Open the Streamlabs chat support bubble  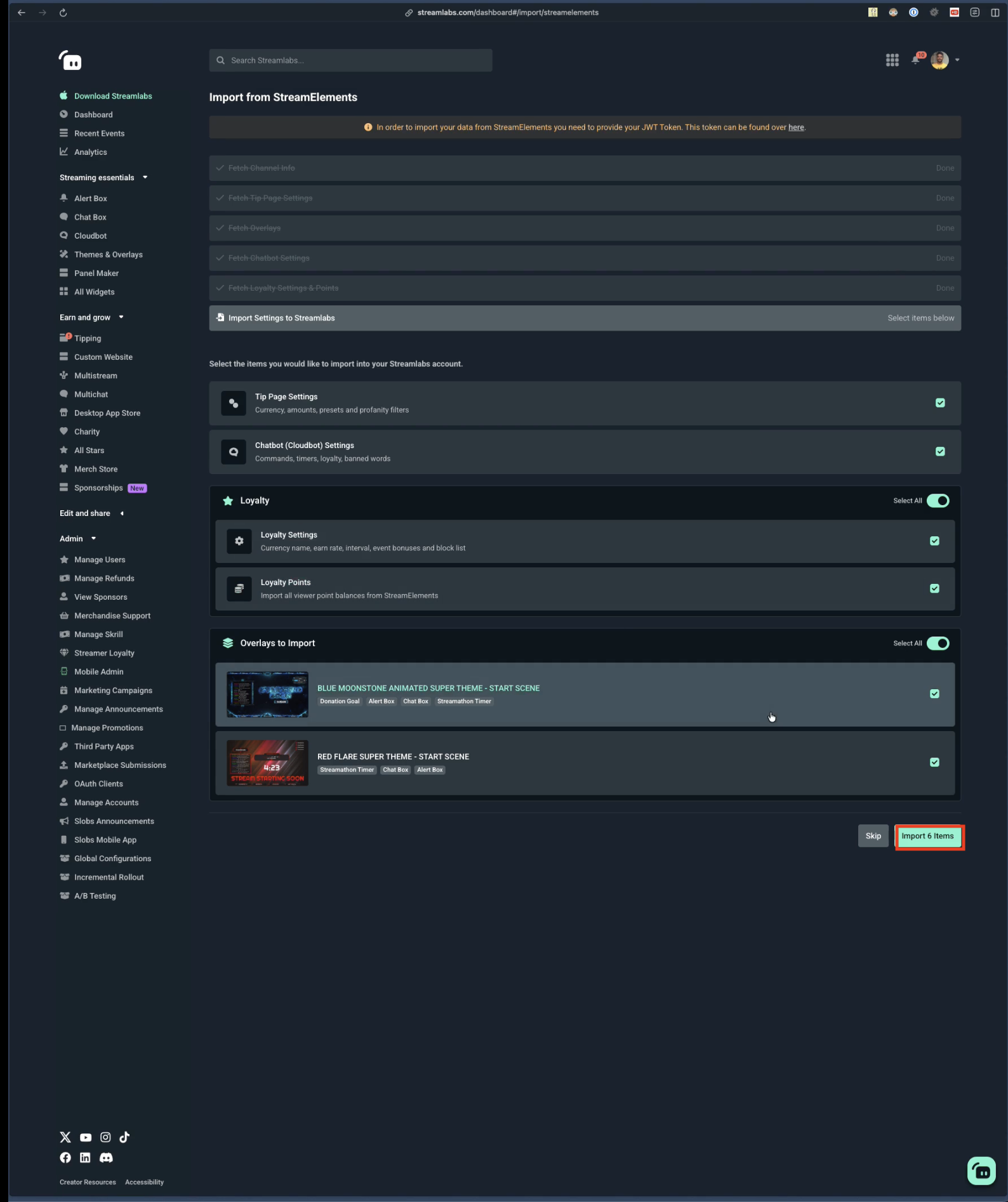click(x=981, y=1171)
